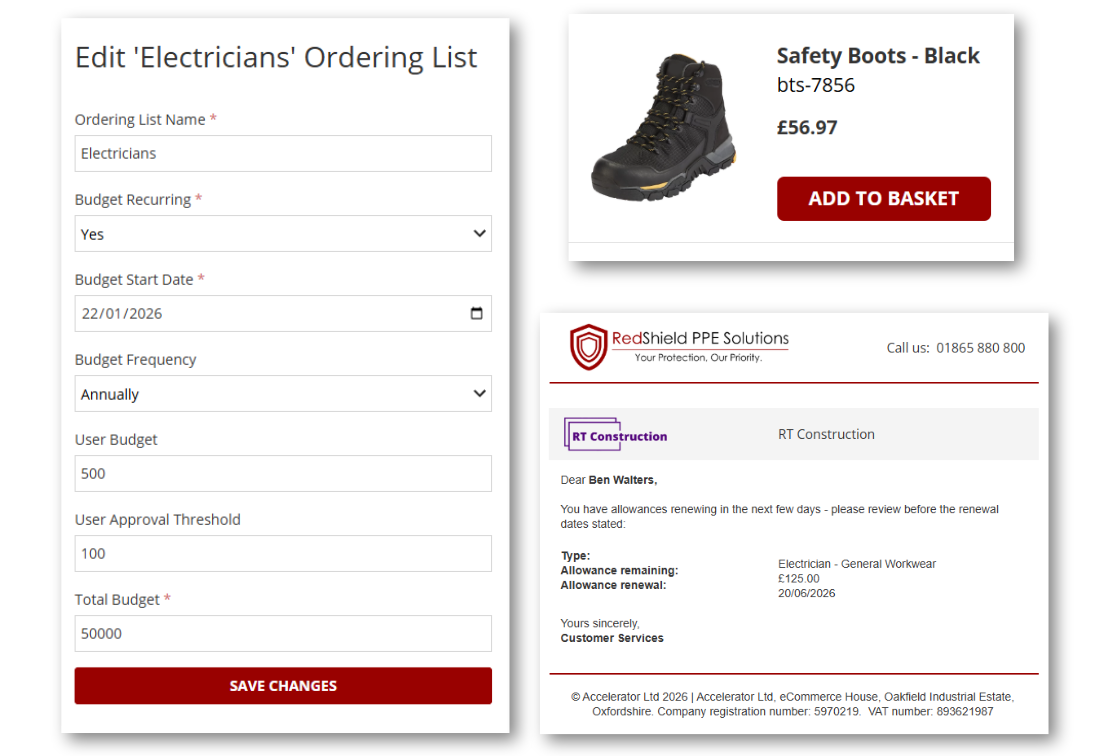Click the Budget Recurring dropdown chevron
Screen dimensions: 1110x756
coord(479,233)
